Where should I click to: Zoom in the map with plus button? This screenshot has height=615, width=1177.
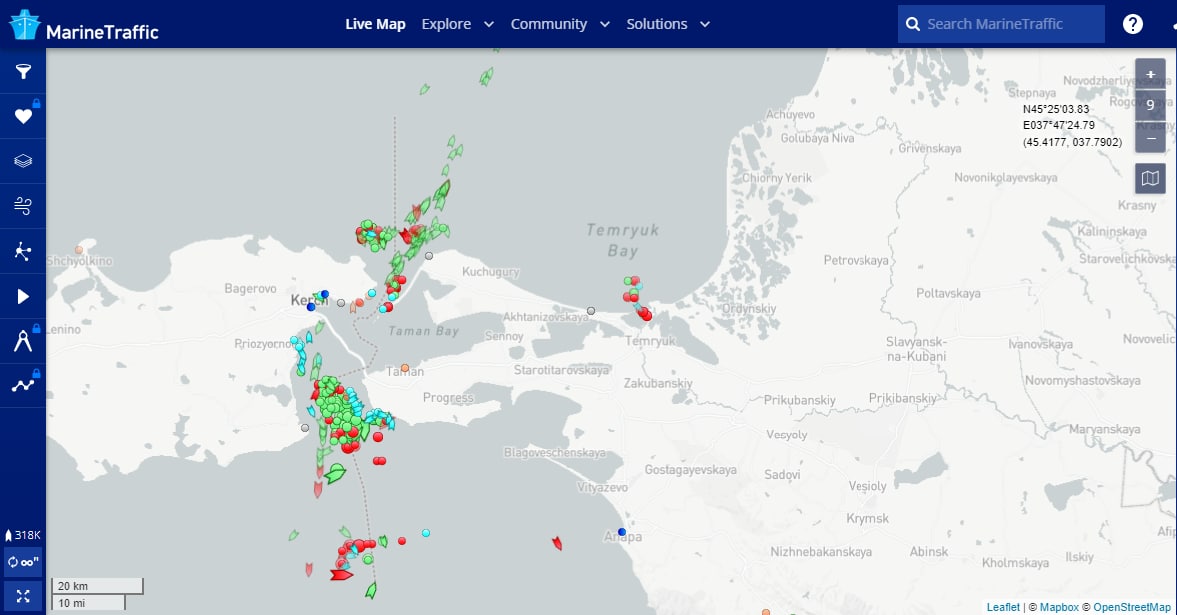1150,74
